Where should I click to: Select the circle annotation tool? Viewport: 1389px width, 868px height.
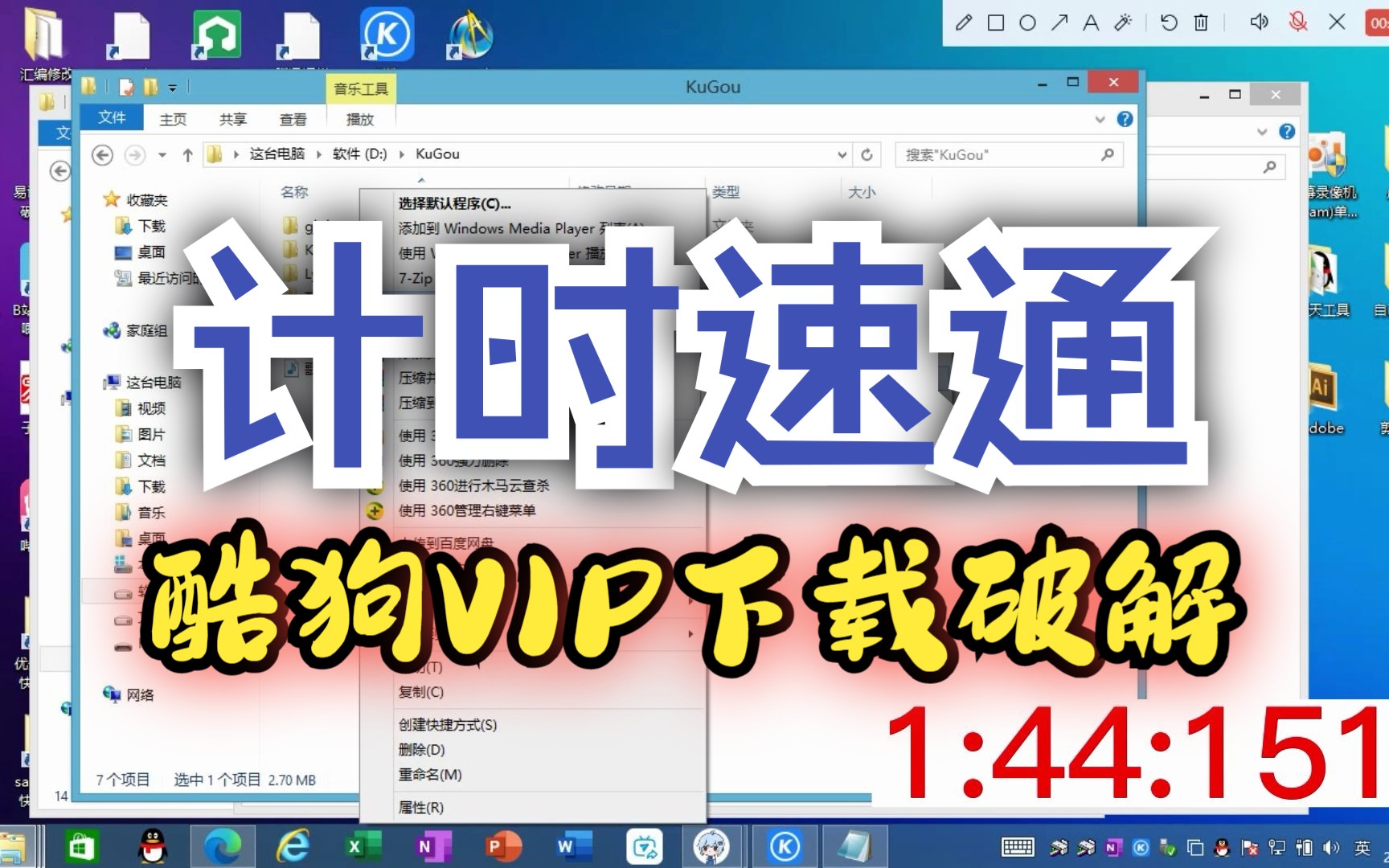point(1027,23)
